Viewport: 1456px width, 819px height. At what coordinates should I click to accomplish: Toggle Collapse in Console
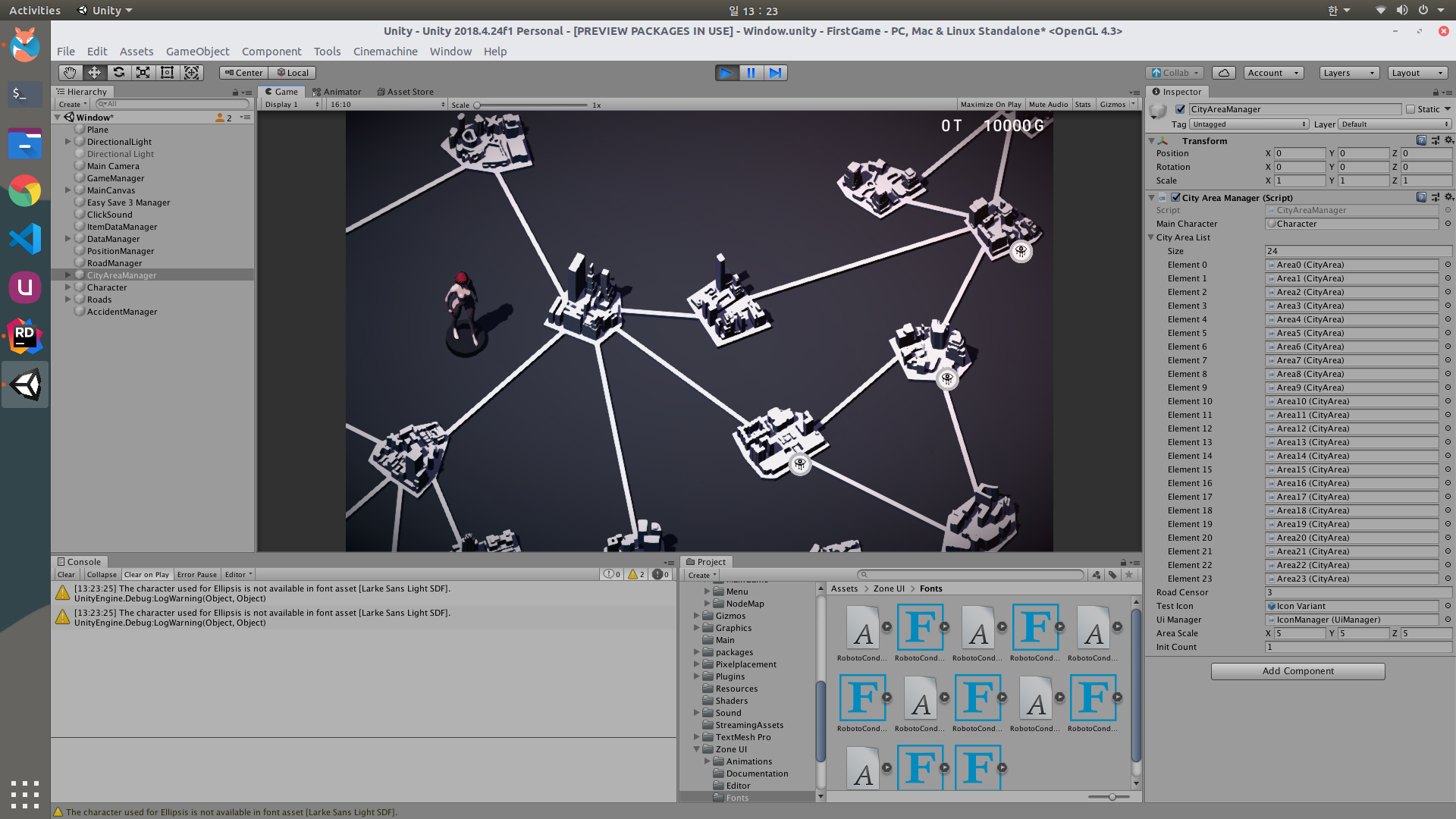point(101,574)
